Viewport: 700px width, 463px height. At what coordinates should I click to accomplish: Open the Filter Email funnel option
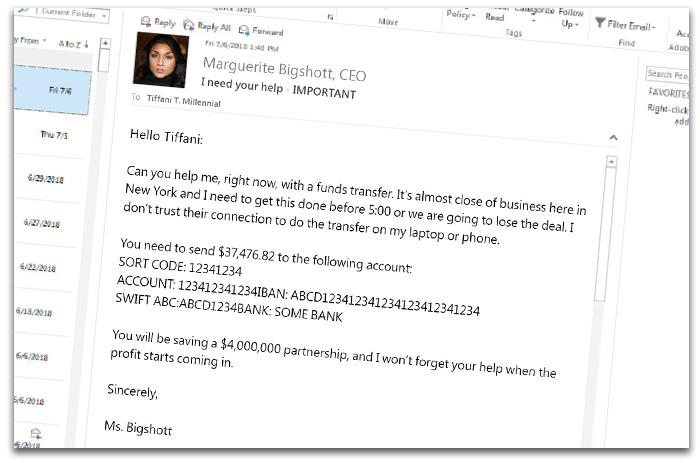[x=625, y=25]
